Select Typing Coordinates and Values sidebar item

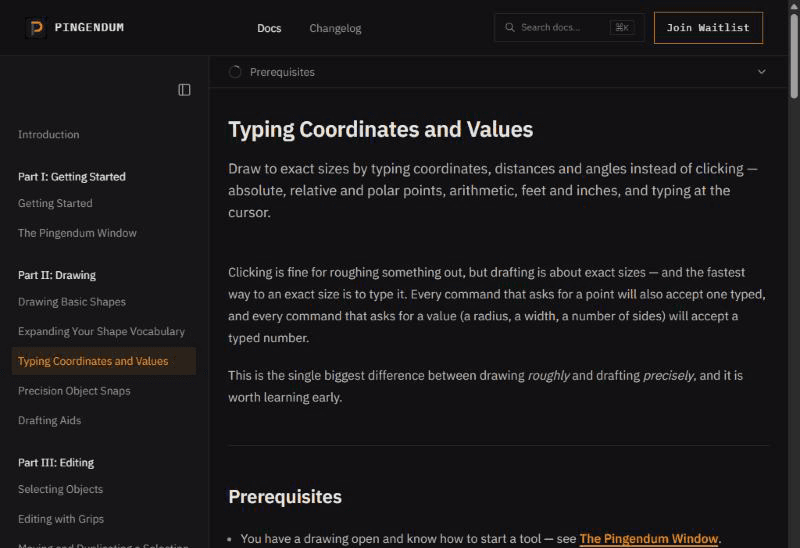point(104,361)
